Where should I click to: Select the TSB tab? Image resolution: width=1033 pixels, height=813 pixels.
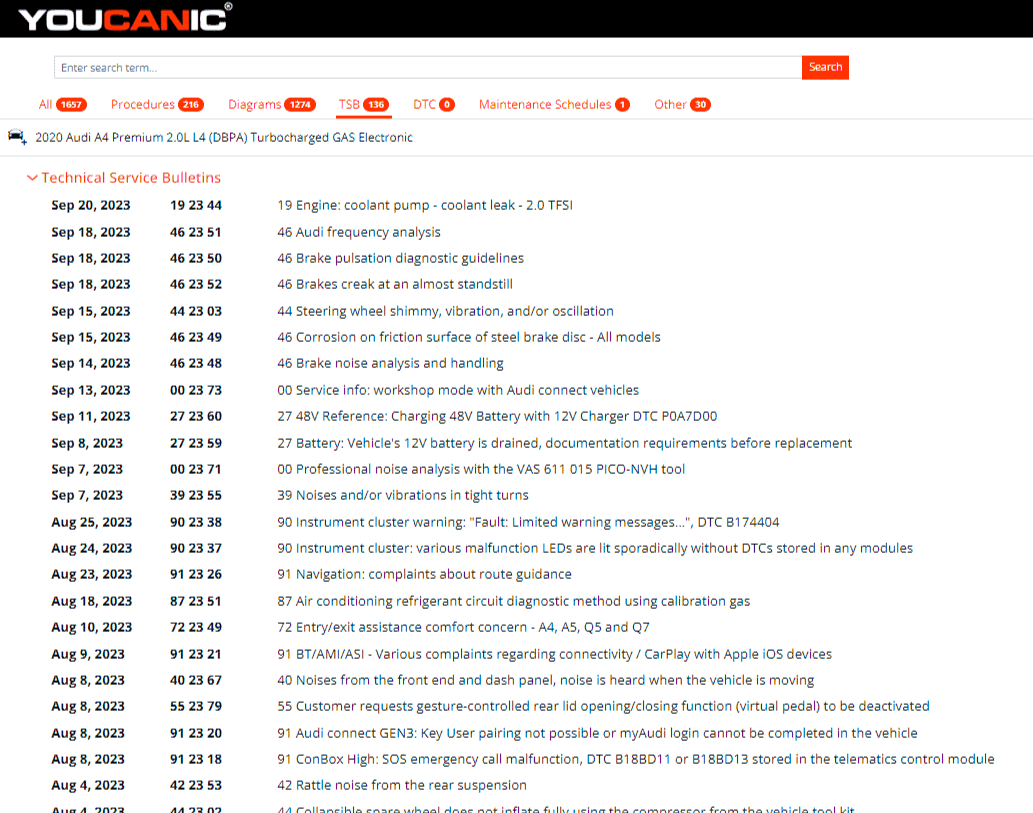pyautogui.click(x=364, y=105)
